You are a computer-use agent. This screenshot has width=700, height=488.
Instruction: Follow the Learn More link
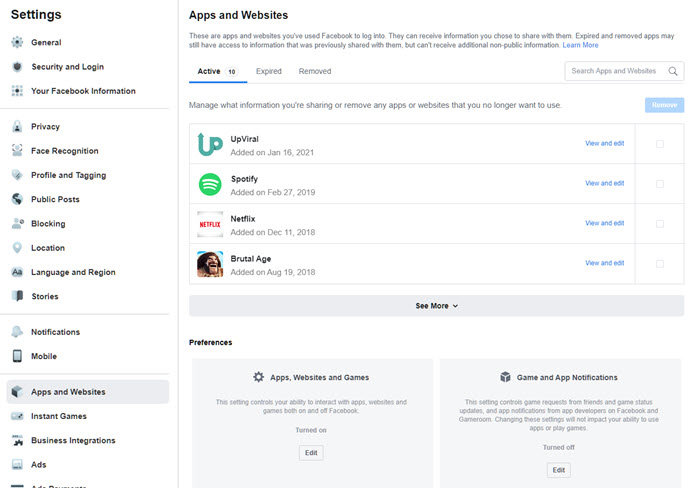click(580, 45)
